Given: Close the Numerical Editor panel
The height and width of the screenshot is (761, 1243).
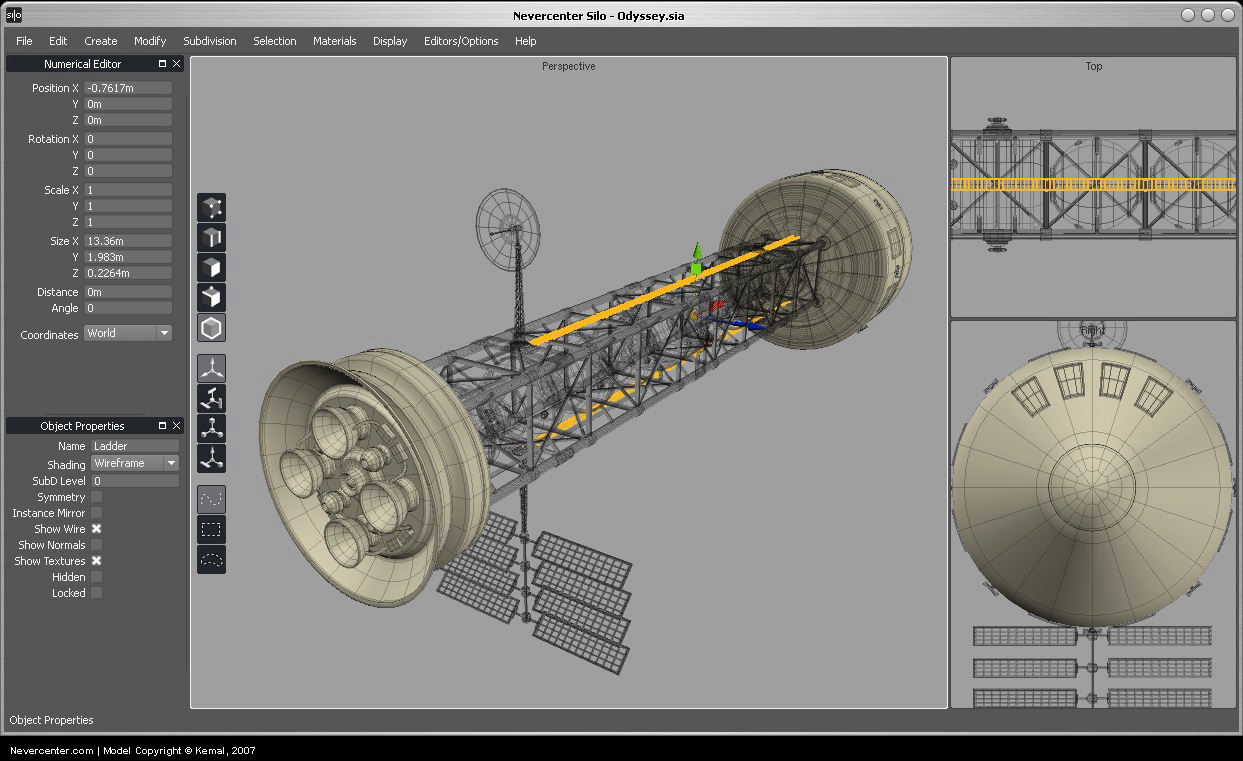Looking at the screenshot, I should click(177, 64).
